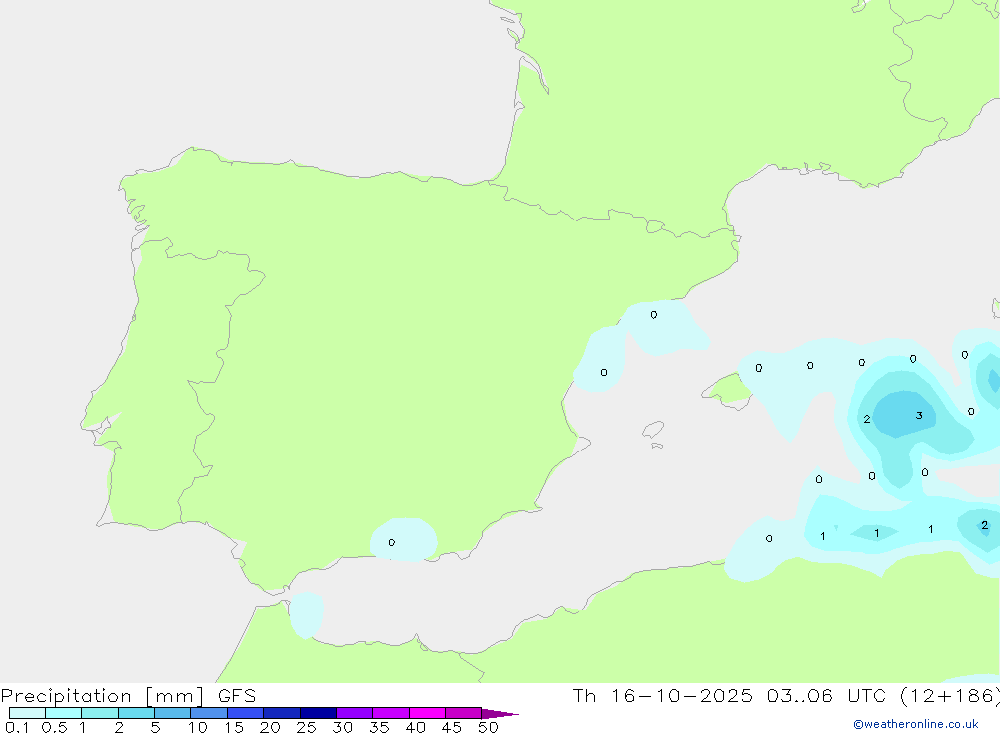Click the '(12+186)' forecast run text
The height and width of the screenshot is (733, 1000).
(x=949, y=696)
